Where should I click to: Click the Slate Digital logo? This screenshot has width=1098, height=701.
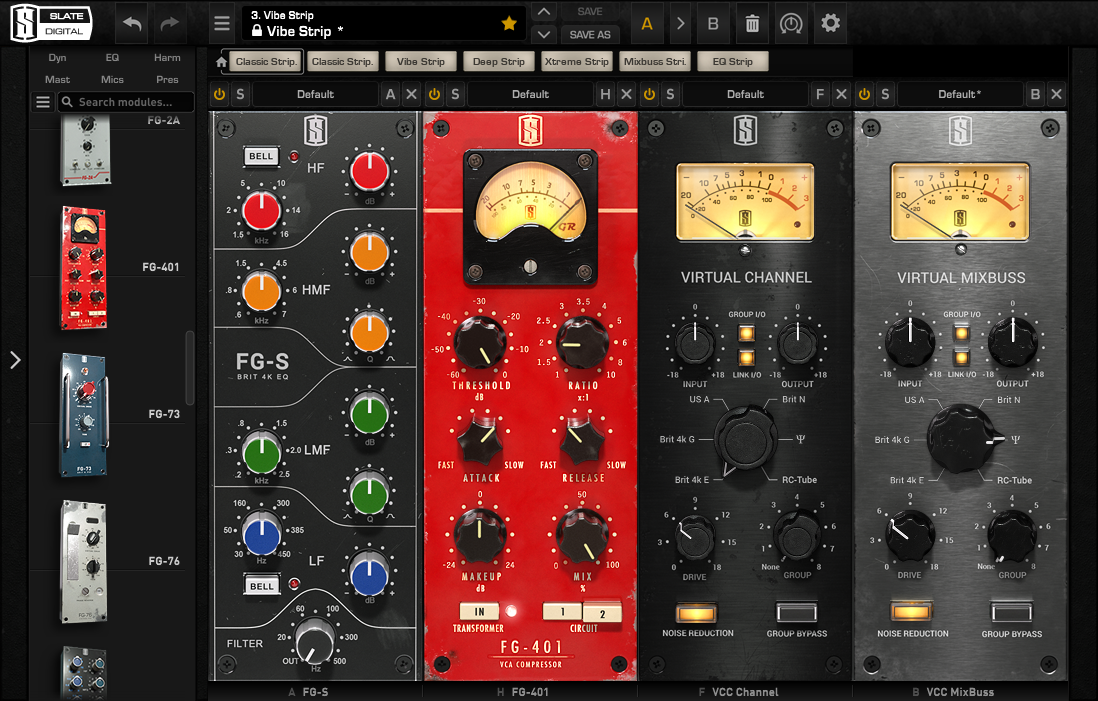(51, 23)
